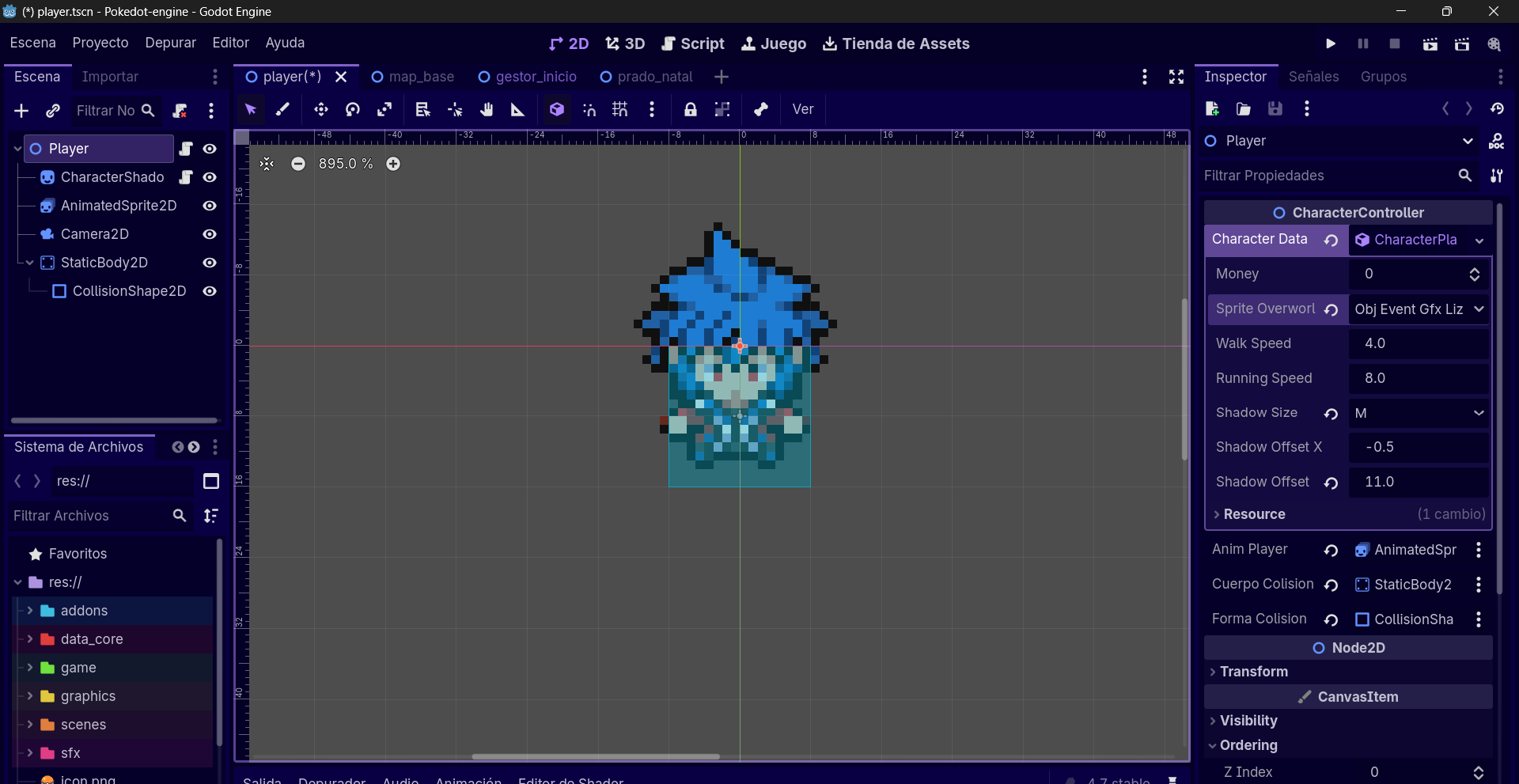
Task: Open the Ver view menu button
Action: click(803, 109)
